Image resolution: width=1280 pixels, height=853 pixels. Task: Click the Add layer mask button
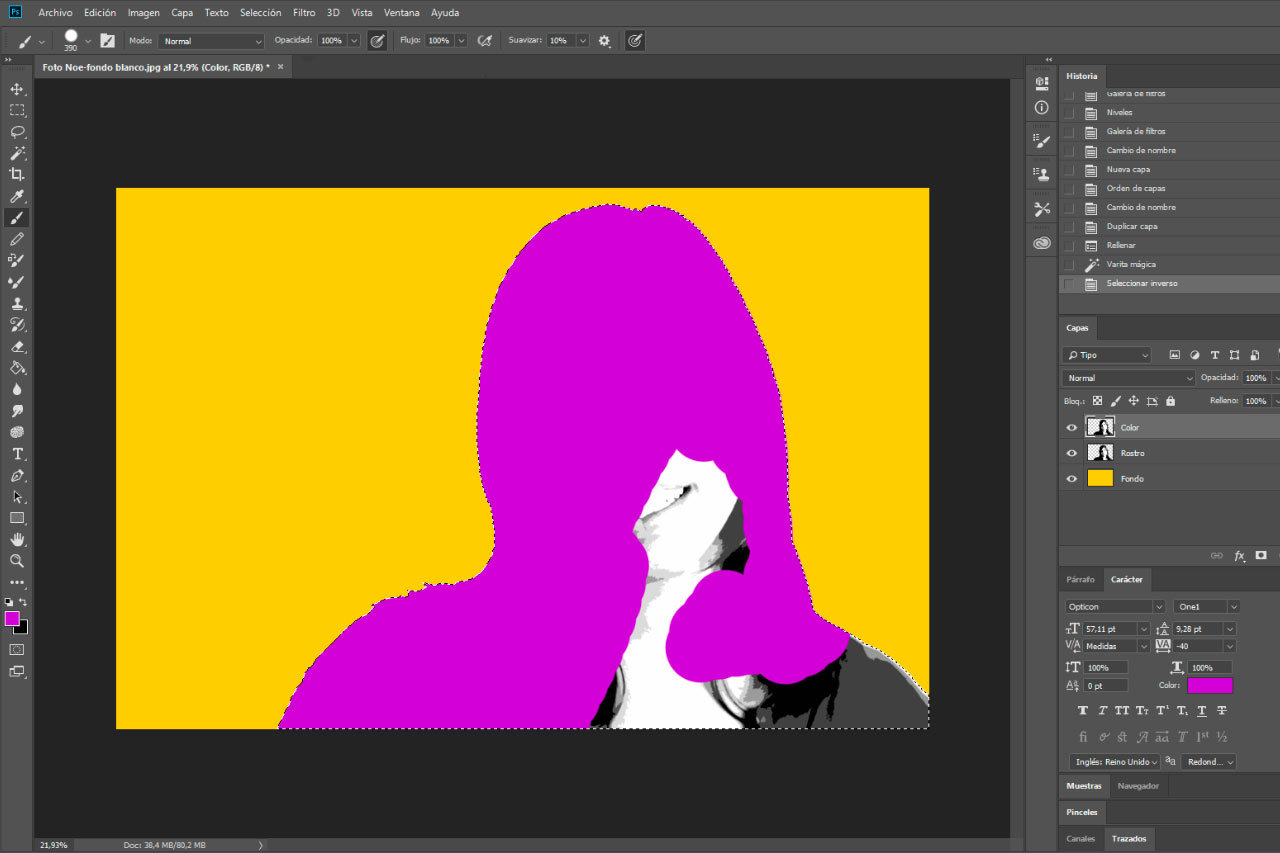pyautogui.click(x=1261, y=556)
